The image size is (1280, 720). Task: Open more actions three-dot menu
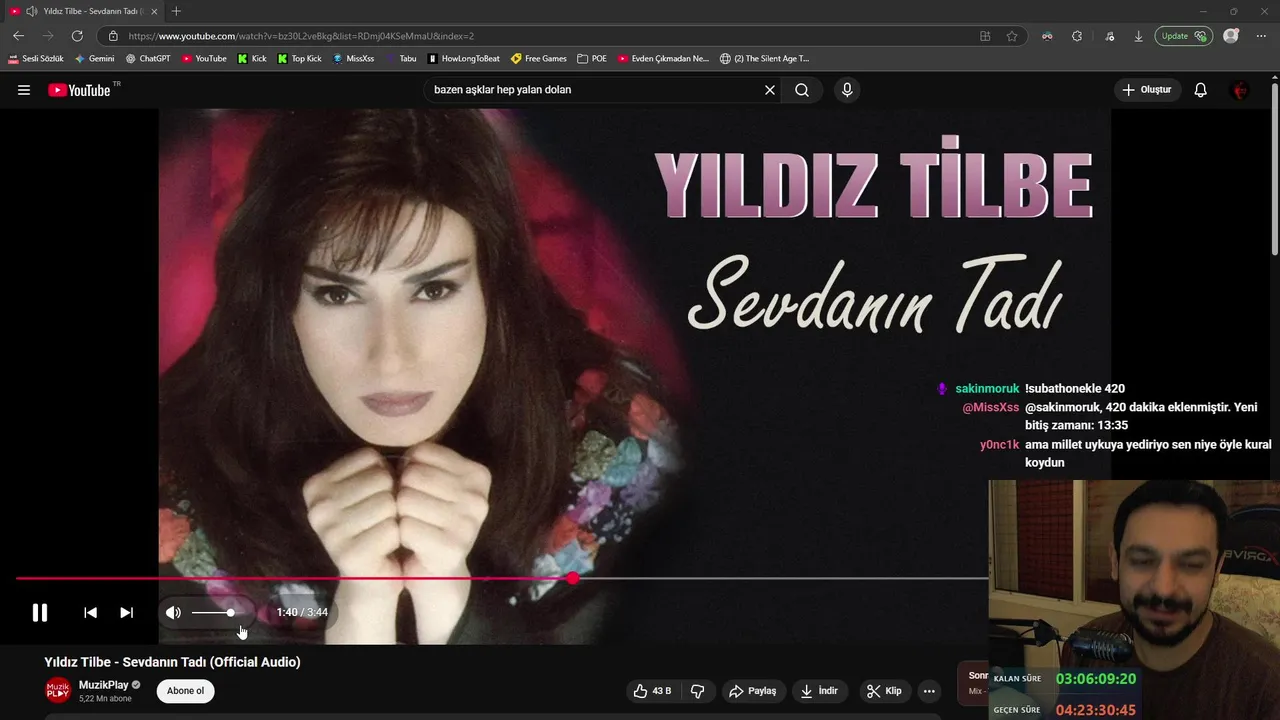929,691
